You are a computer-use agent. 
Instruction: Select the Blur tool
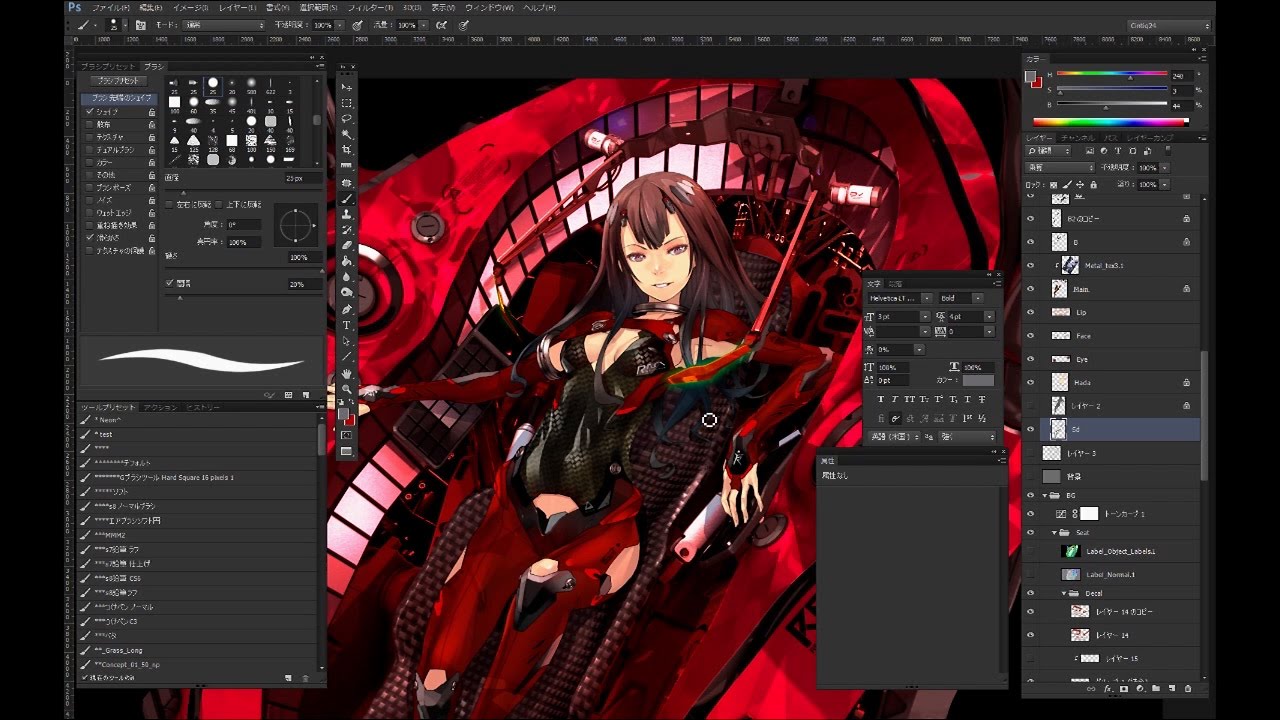(347, 276)
